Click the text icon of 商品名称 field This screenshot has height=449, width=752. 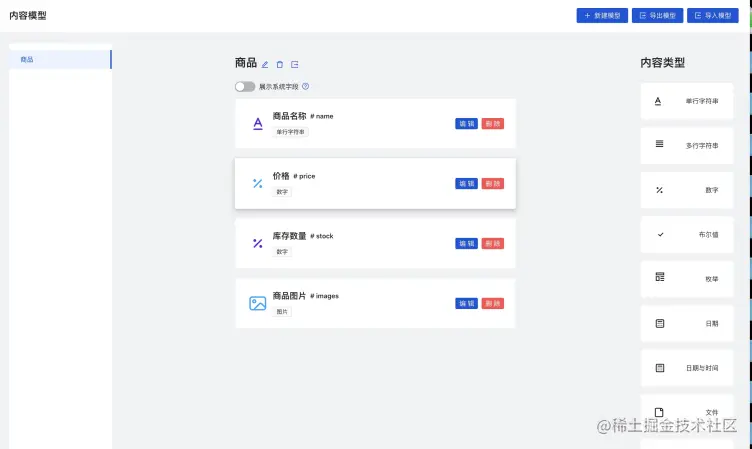coord(258,124)
